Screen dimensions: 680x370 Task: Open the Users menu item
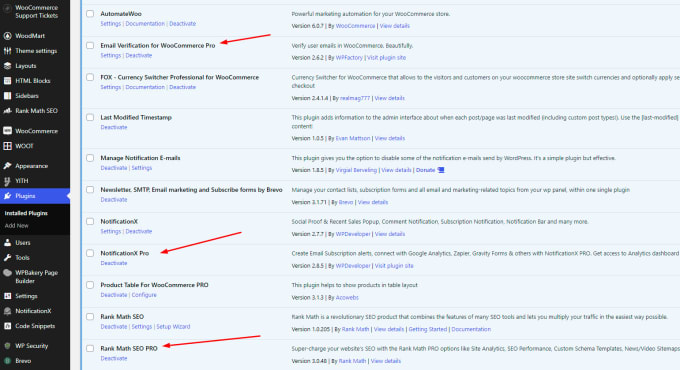point(23,243)
